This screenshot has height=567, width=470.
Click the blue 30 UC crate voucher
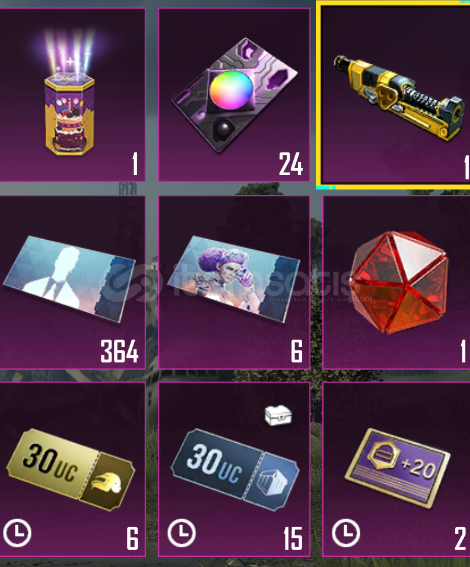pos(235,469)
